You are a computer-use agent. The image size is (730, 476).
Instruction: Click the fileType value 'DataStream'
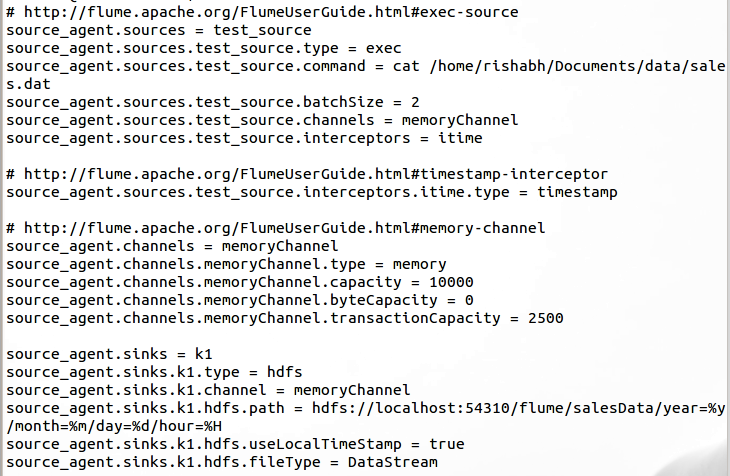click(x=392, y=462)
